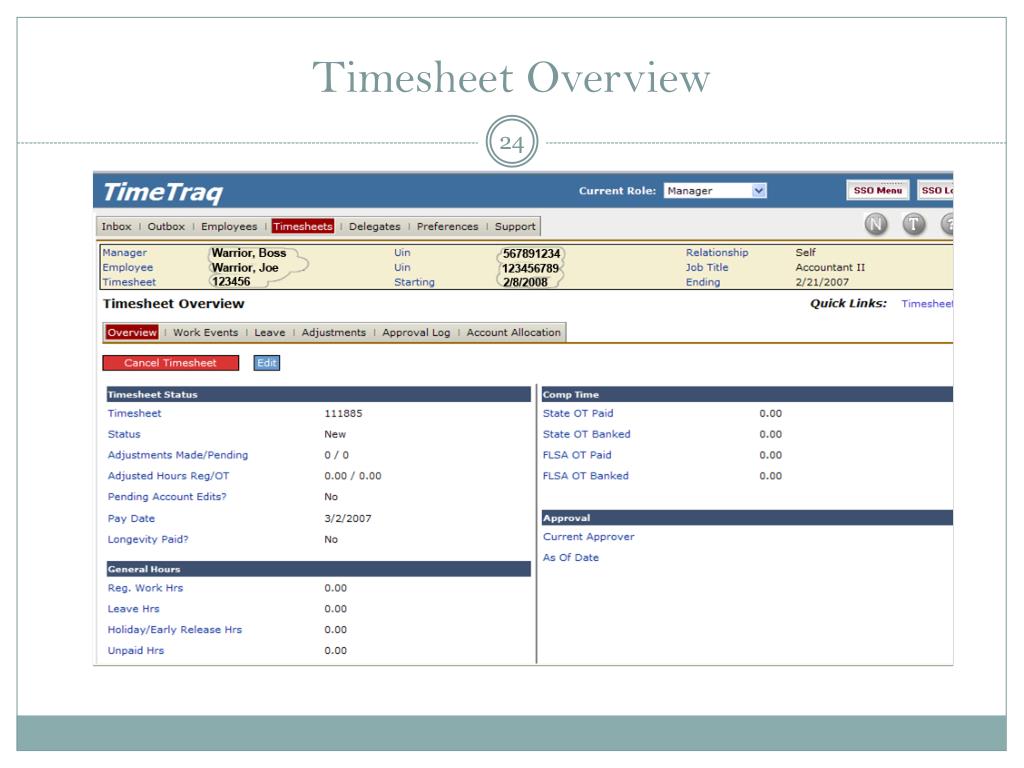Click the Starting date 2/8/2008
Screen dimensions: 1024x768
tap(525, 282)
